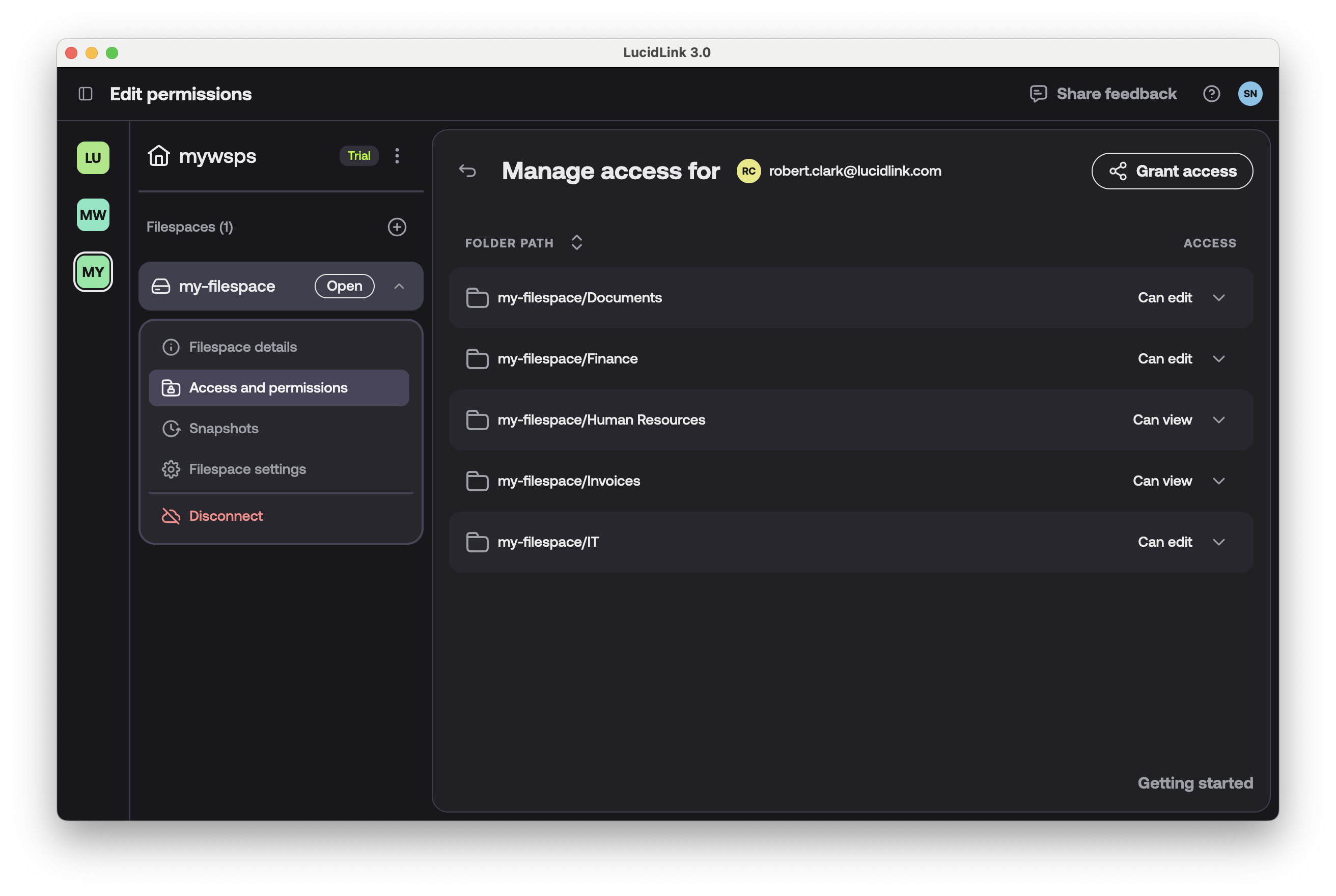
Task: Open the three-dot menu for mywsps
Action: 397,155
